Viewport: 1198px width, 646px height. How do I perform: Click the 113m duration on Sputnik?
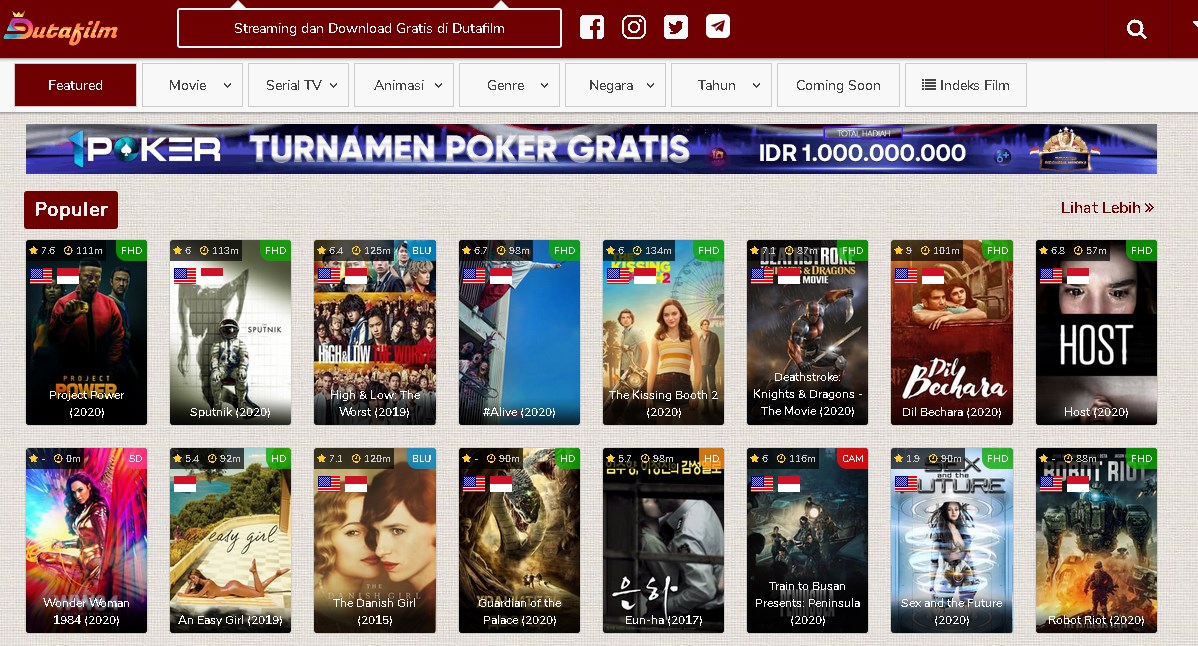click(x=219, y=250)
